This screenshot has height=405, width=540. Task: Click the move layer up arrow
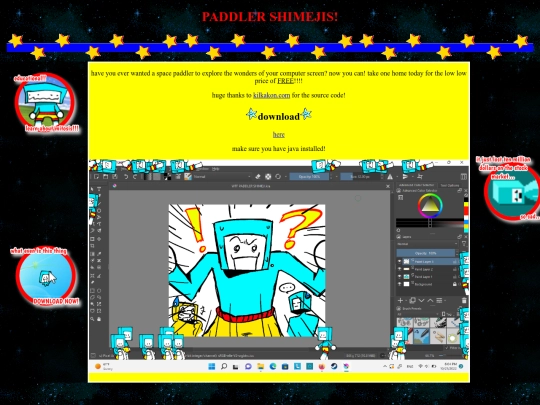[x=430, y=301]
